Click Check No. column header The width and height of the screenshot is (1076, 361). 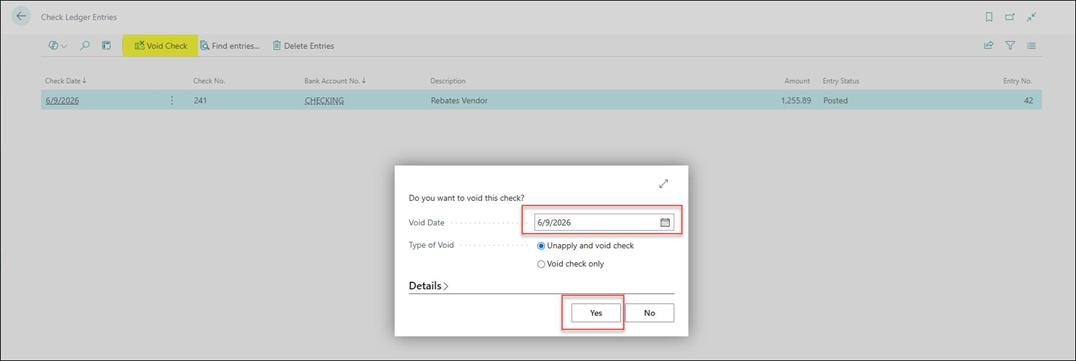(x=209, y=81)
